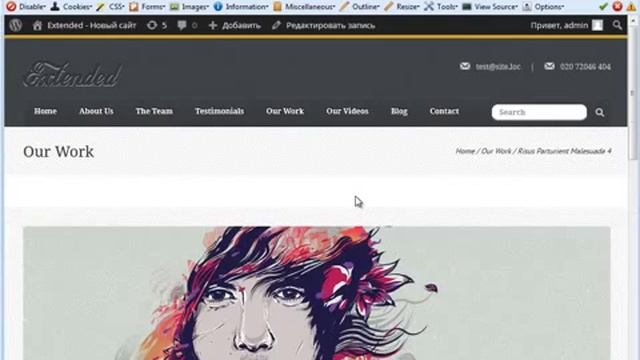Click the Images picture icon
The width and height of the screenshot is (640, 360).
(174, 7)
